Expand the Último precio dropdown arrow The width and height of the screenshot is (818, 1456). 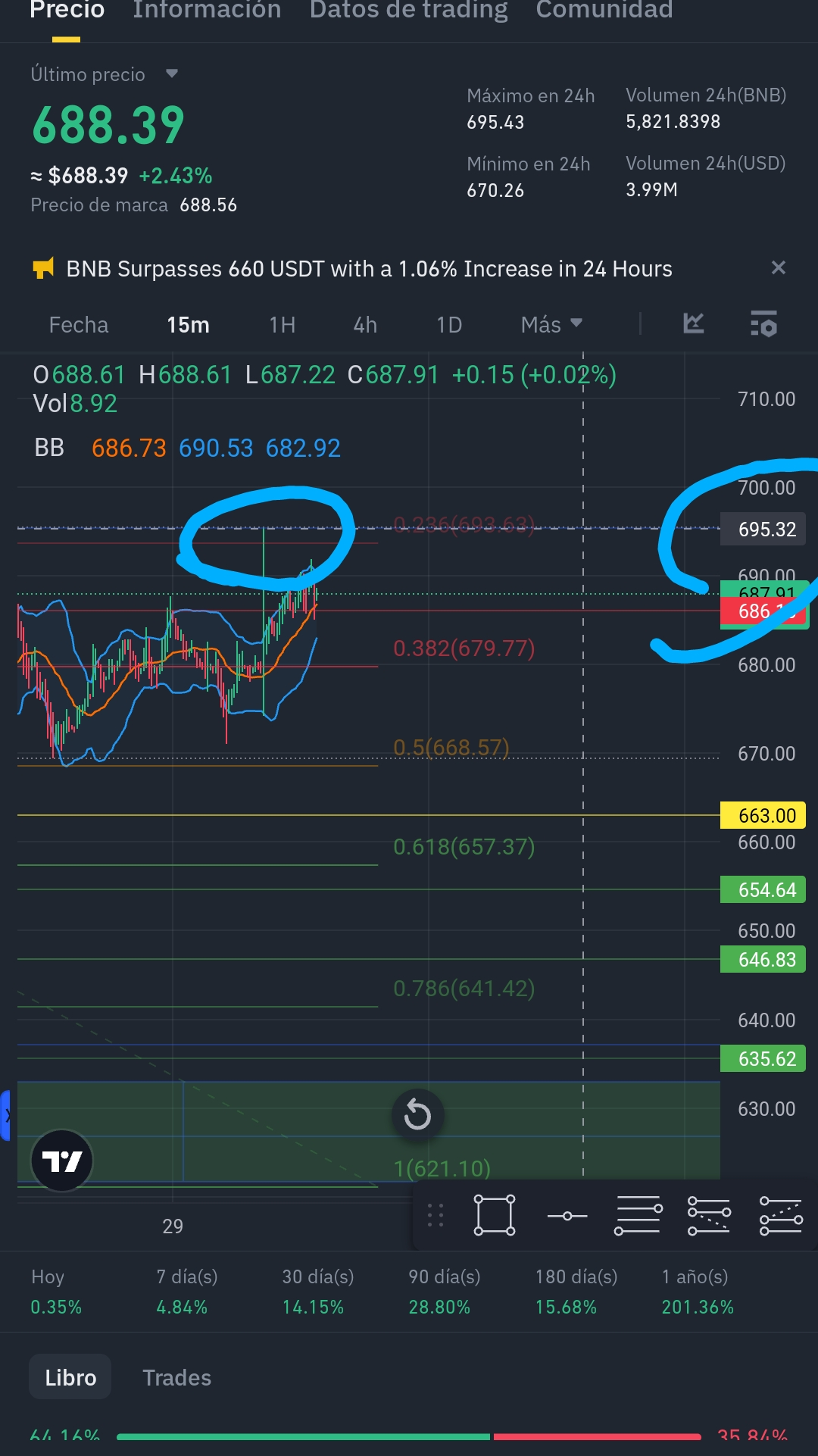coord(172,73)
